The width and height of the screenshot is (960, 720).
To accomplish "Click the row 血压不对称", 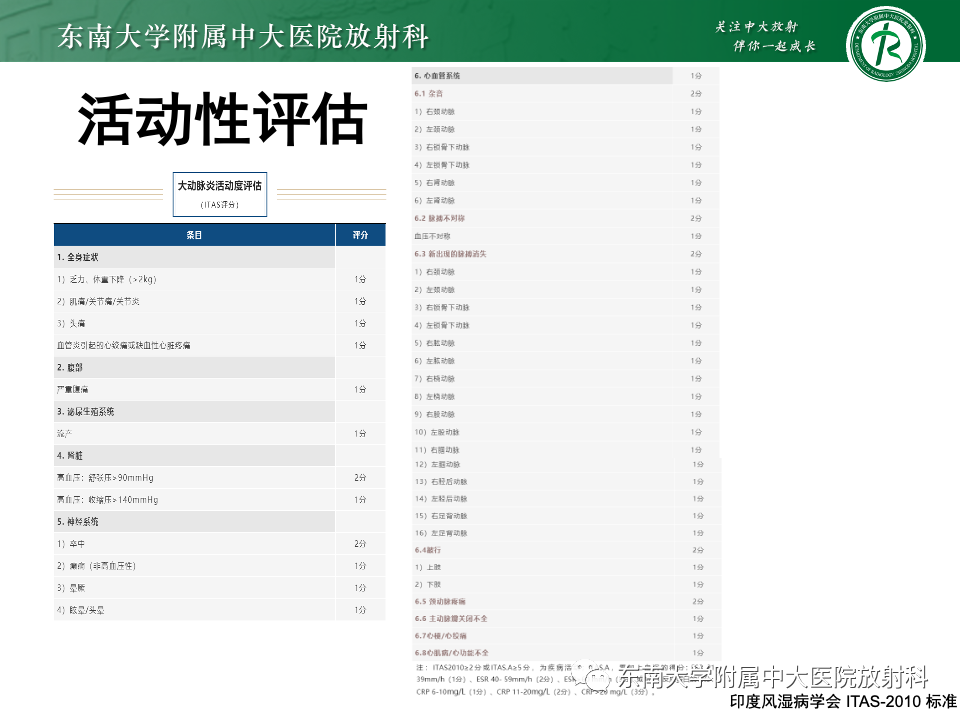I will coord(565,236).
